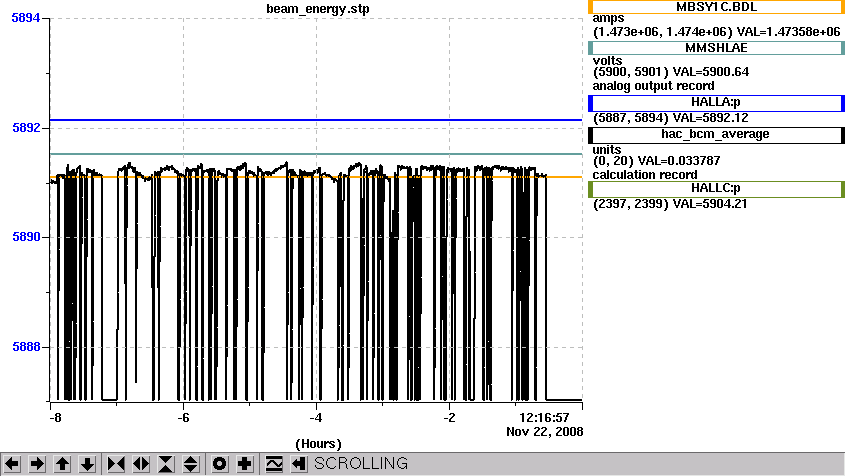Click the plus-sign toolbar icon
Image resolution: width=845 pixels, height=476 pixels.
click(x=245, y=464)
